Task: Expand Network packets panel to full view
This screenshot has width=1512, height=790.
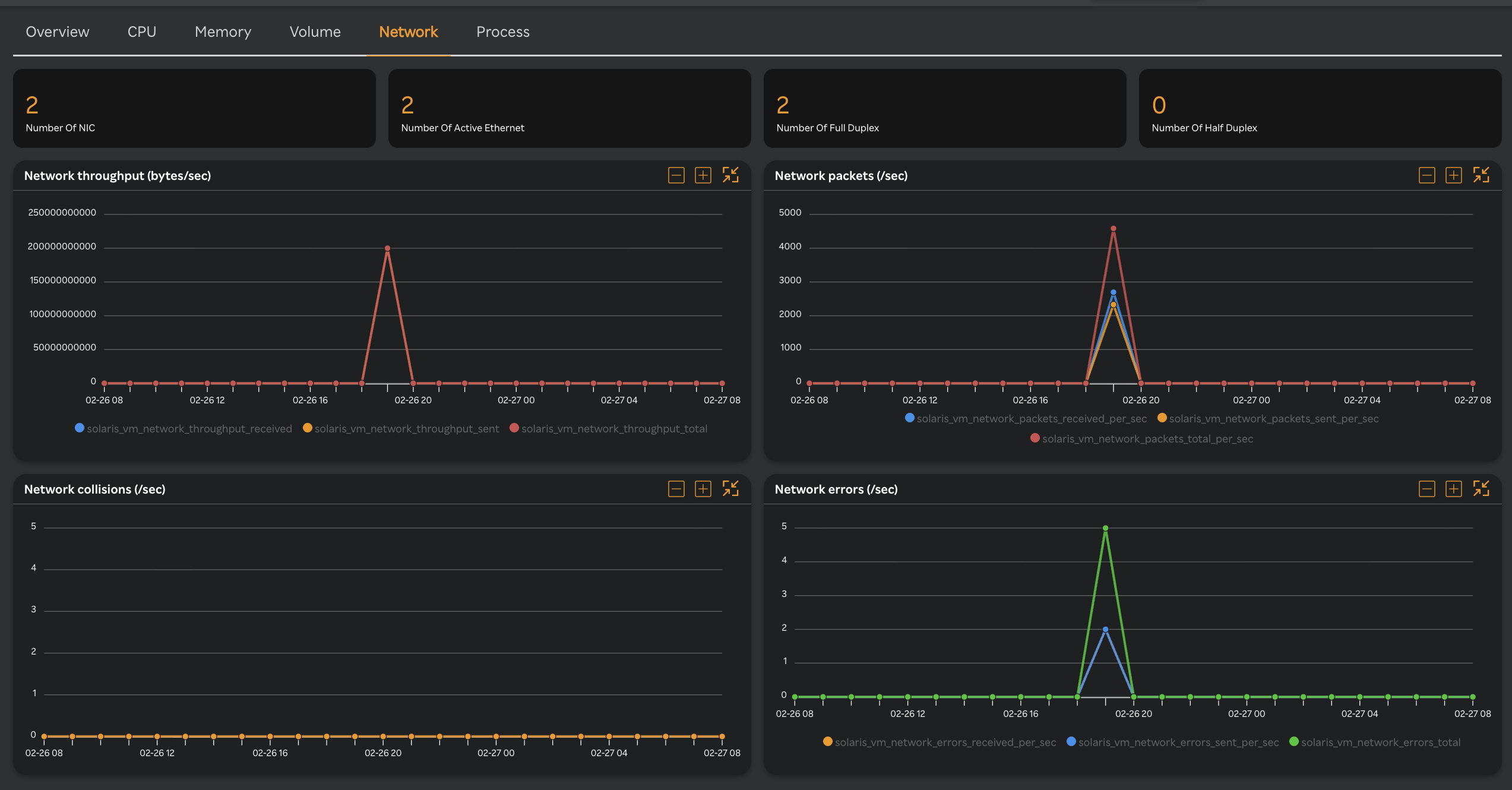Action: pos(1482,175)
